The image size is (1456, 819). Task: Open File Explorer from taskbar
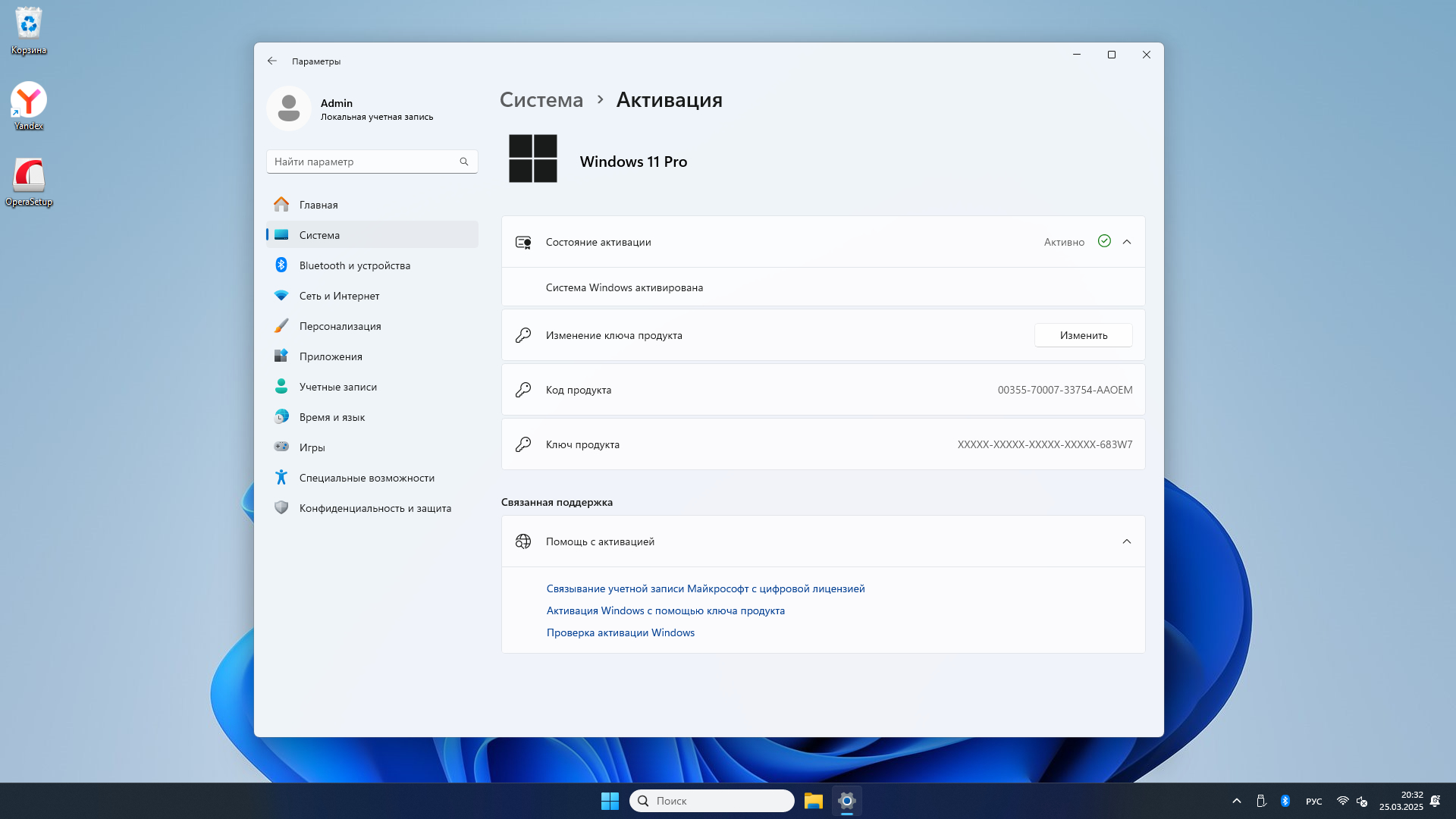(x=814, y=801)
